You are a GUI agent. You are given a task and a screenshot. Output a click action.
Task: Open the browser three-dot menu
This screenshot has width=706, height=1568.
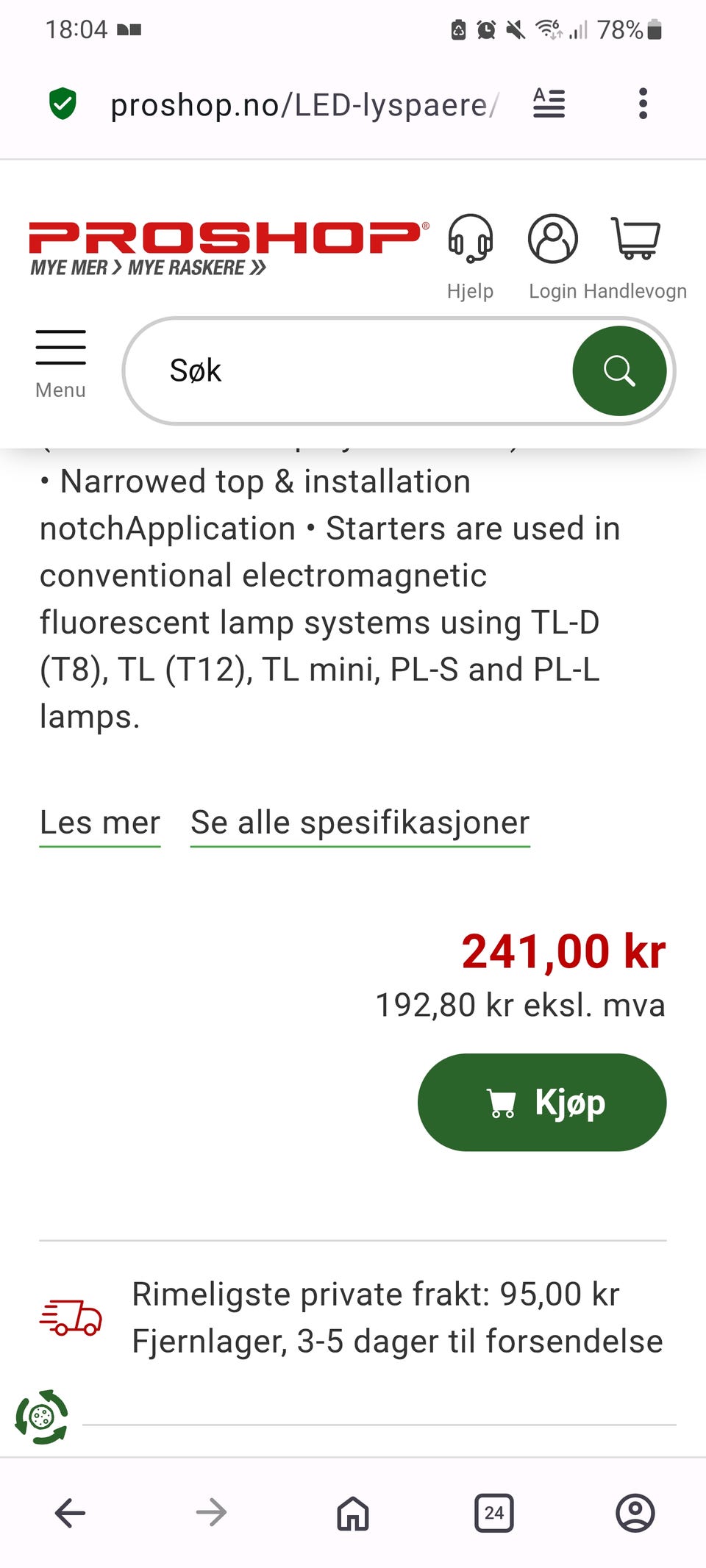[643, 104]
